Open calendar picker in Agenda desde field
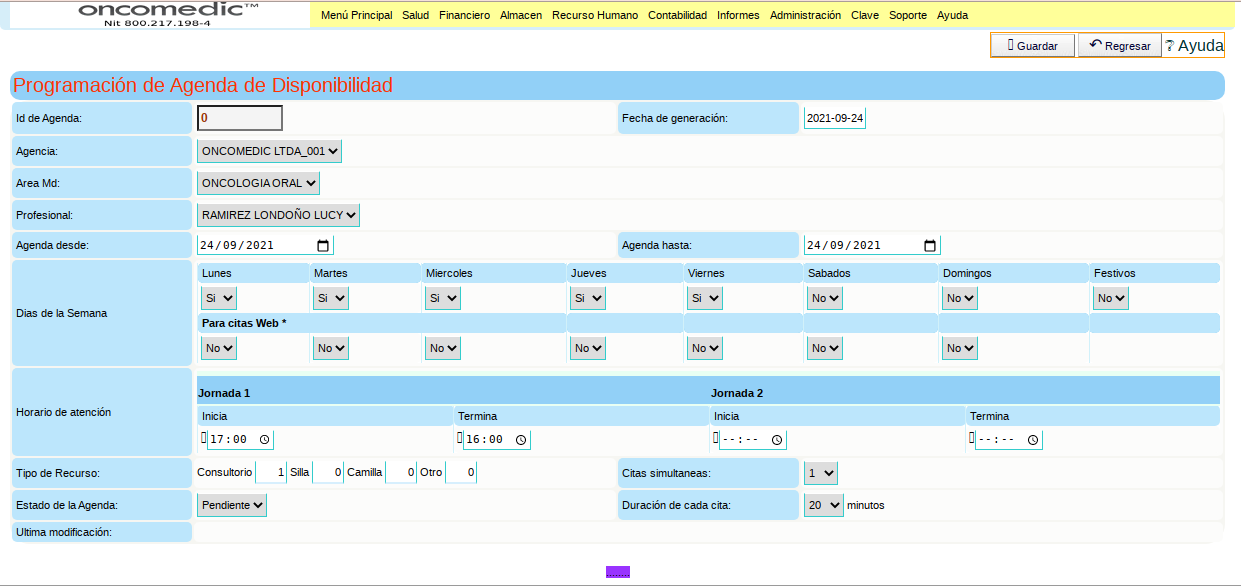This screenshot has height=586, width=1241. [x=323, y=246]
